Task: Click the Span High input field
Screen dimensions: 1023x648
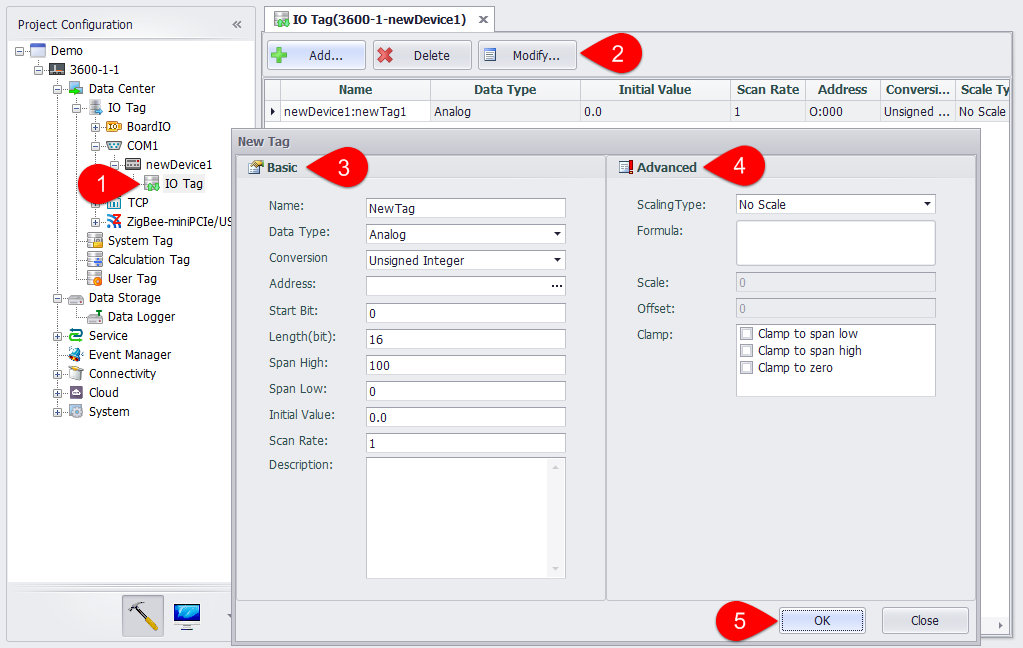Action: click(x=466, y=365)
